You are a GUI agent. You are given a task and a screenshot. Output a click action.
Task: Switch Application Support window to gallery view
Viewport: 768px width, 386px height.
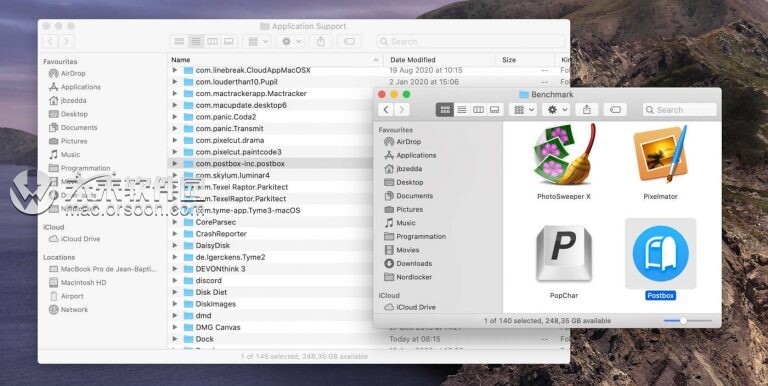pos(228,42)
